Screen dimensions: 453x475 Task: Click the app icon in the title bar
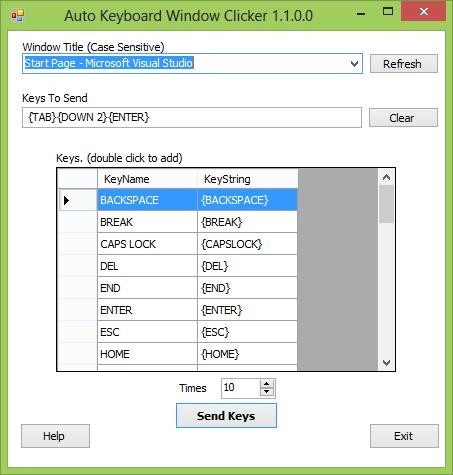(17, 15)
